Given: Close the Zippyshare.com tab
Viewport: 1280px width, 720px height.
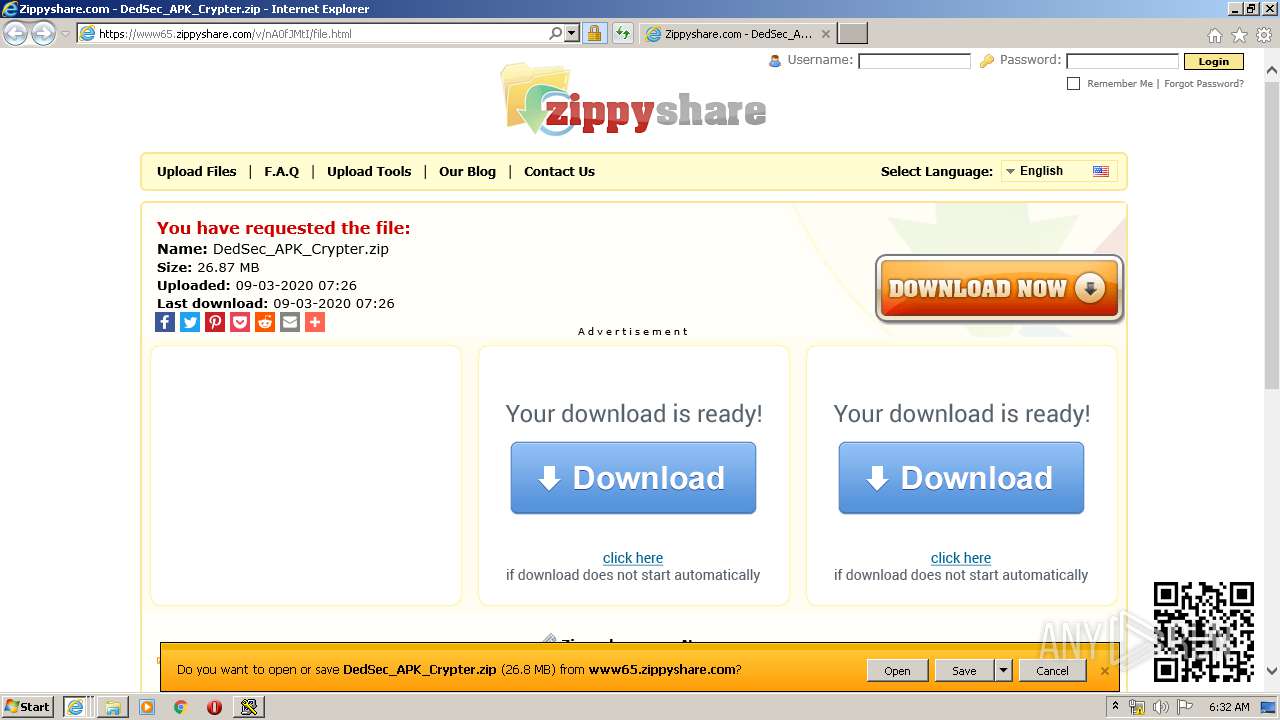Looking at the screenshot, I should coord(825,34).
